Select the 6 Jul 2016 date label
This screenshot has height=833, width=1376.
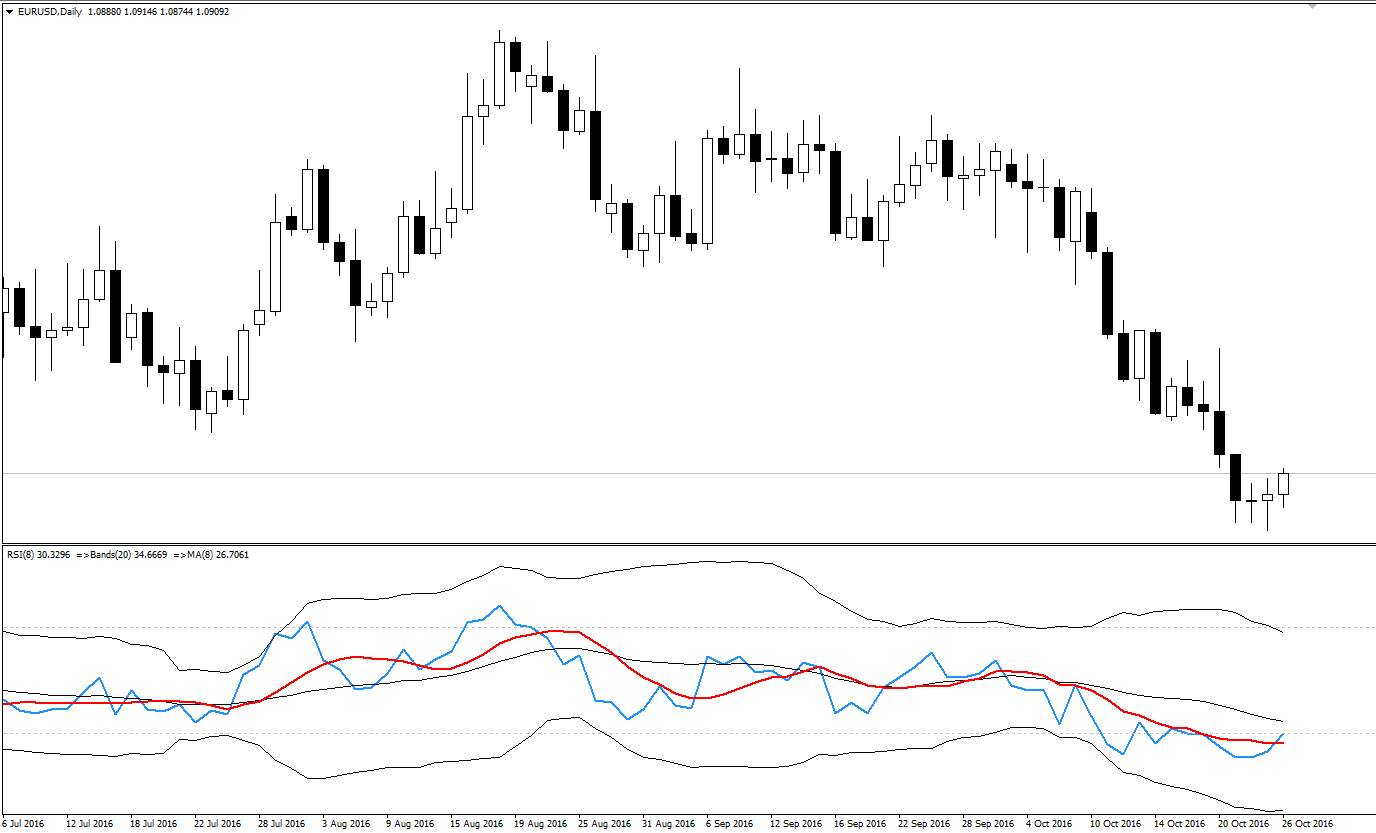[x=24, y=824]
